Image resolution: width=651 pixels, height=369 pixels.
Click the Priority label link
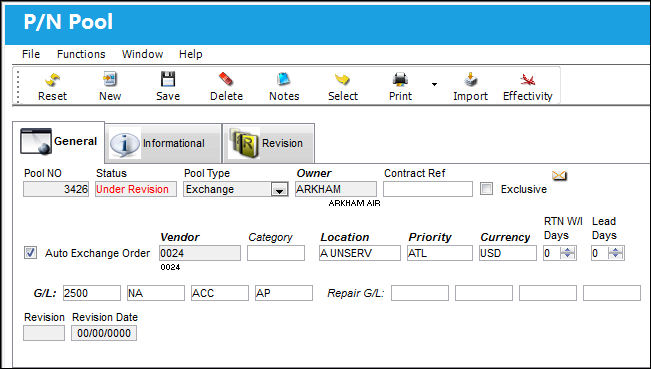(430, 237)
